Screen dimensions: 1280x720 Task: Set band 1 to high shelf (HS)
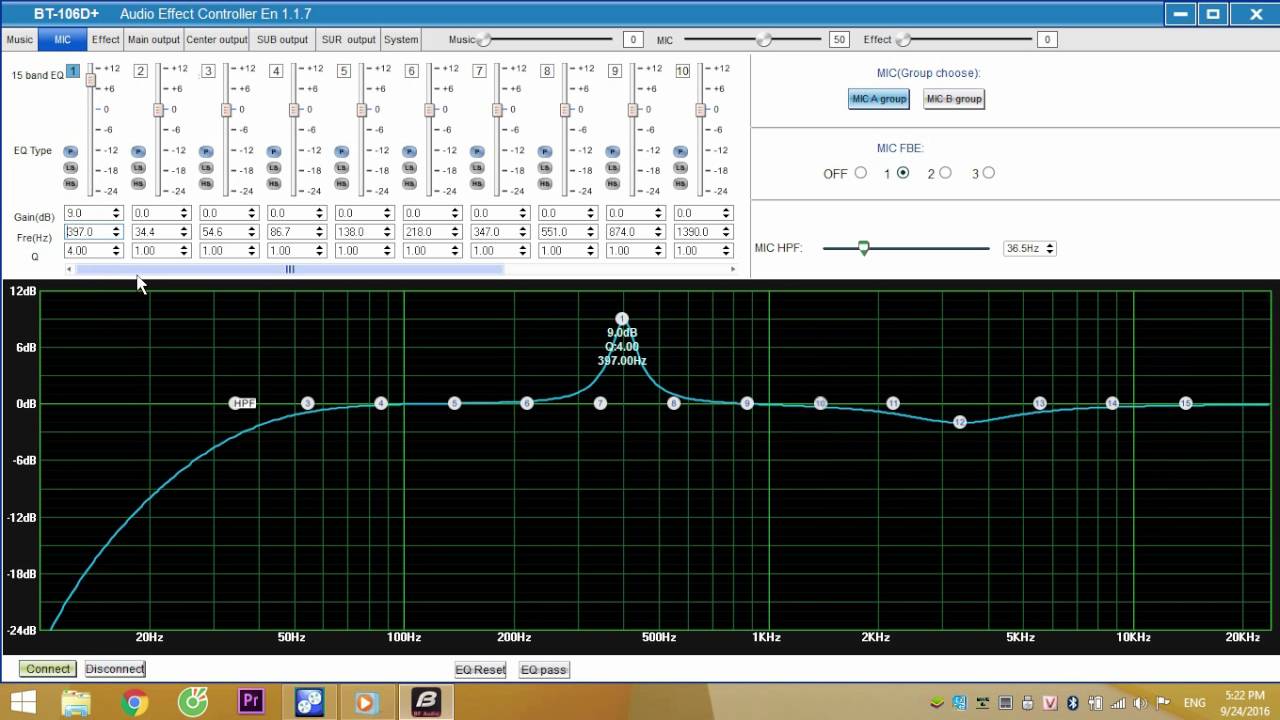point(70,184)
